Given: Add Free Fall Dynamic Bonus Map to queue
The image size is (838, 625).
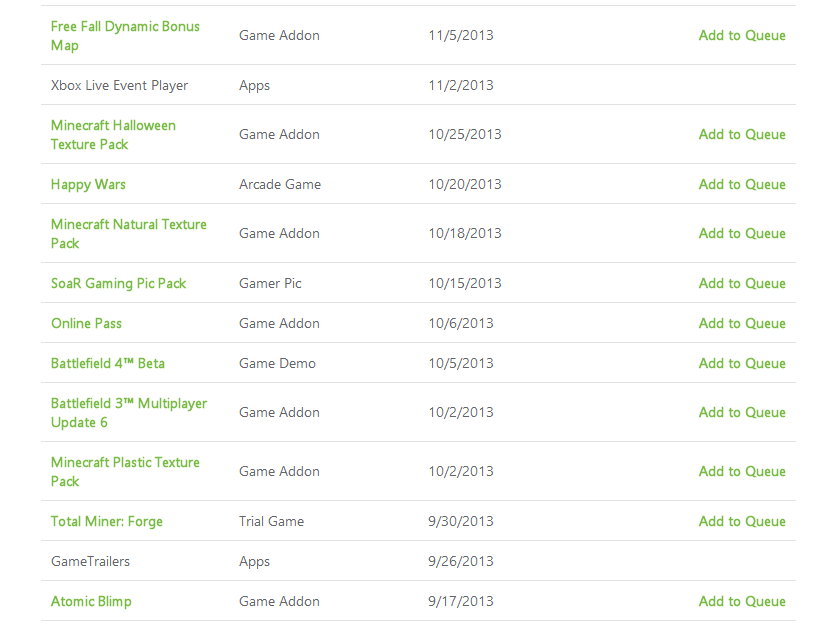Looking at the screenshot, I should tap(742, 35).
